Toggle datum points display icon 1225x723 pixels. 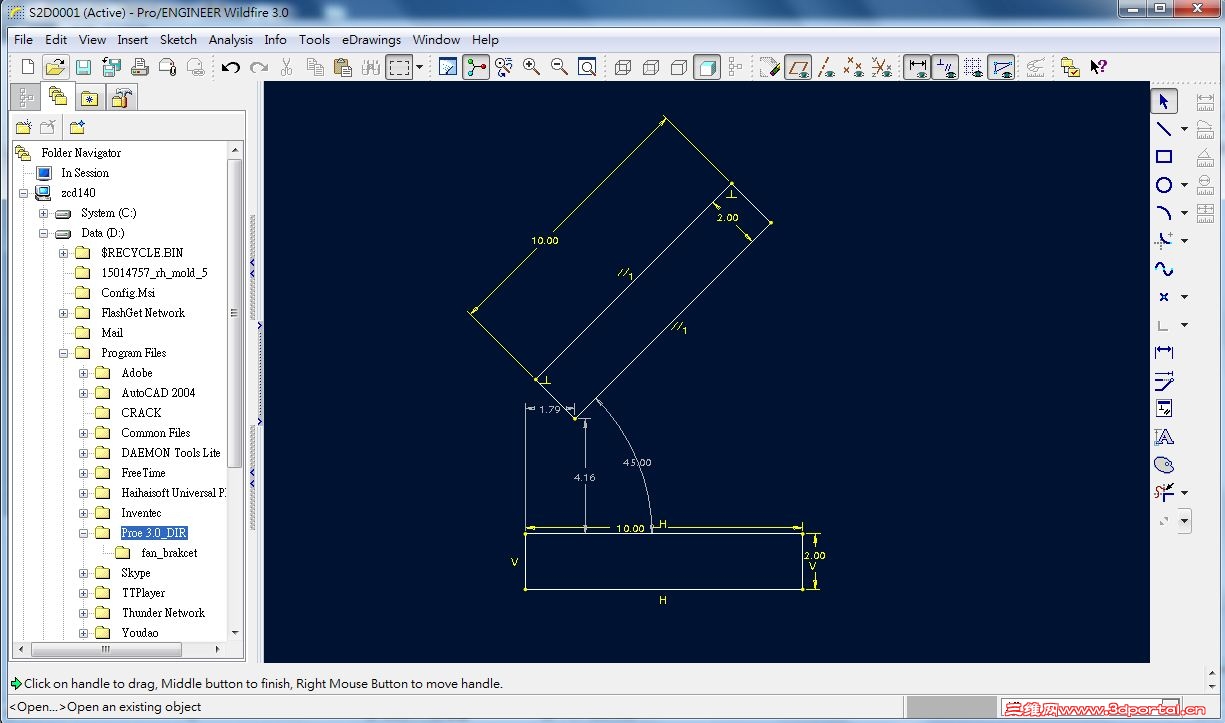click(x=853, y=67)
